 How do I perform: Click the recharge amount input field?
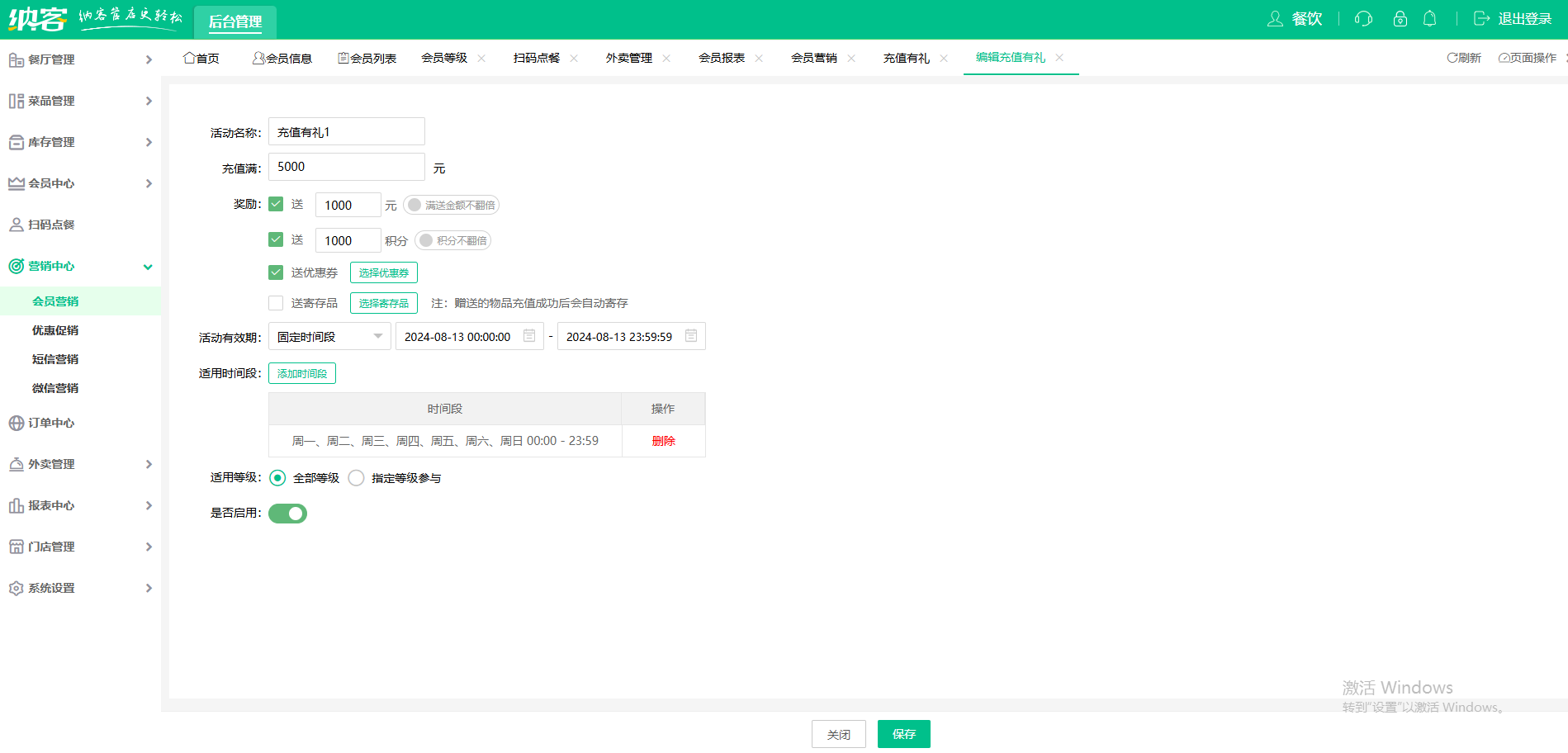pyautogui.click(x=346, y=167)
